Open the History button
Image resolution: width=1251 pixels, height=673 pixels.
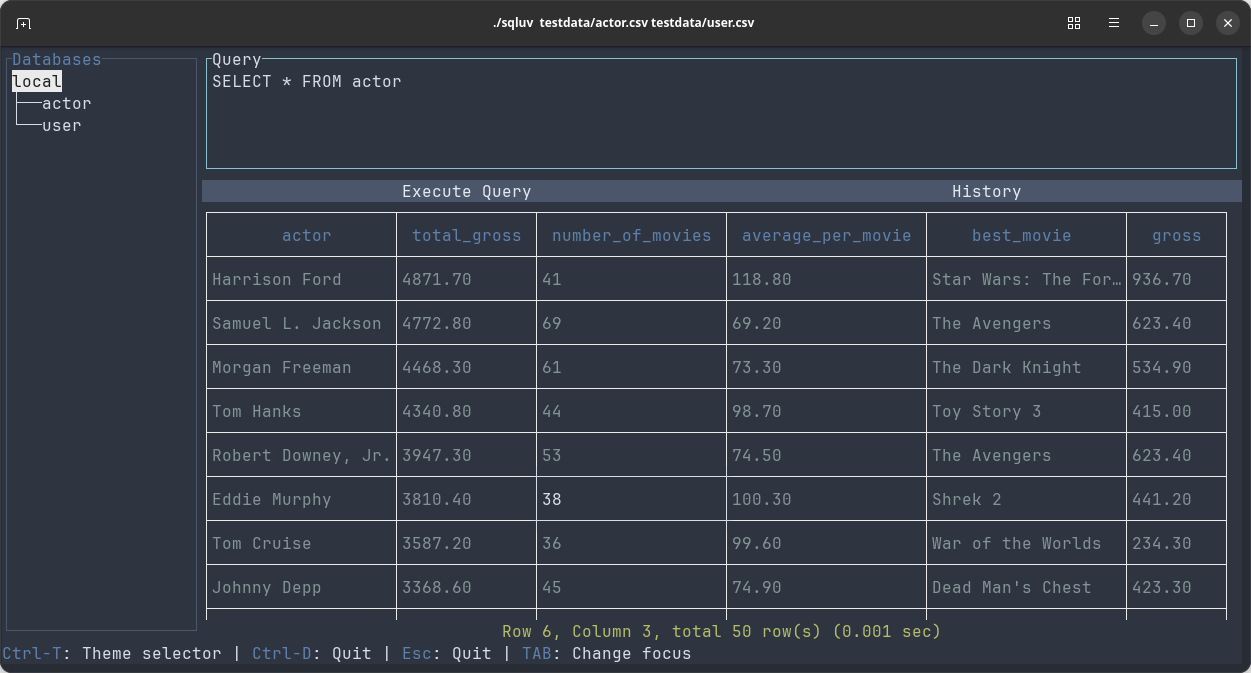pos(987,191)
